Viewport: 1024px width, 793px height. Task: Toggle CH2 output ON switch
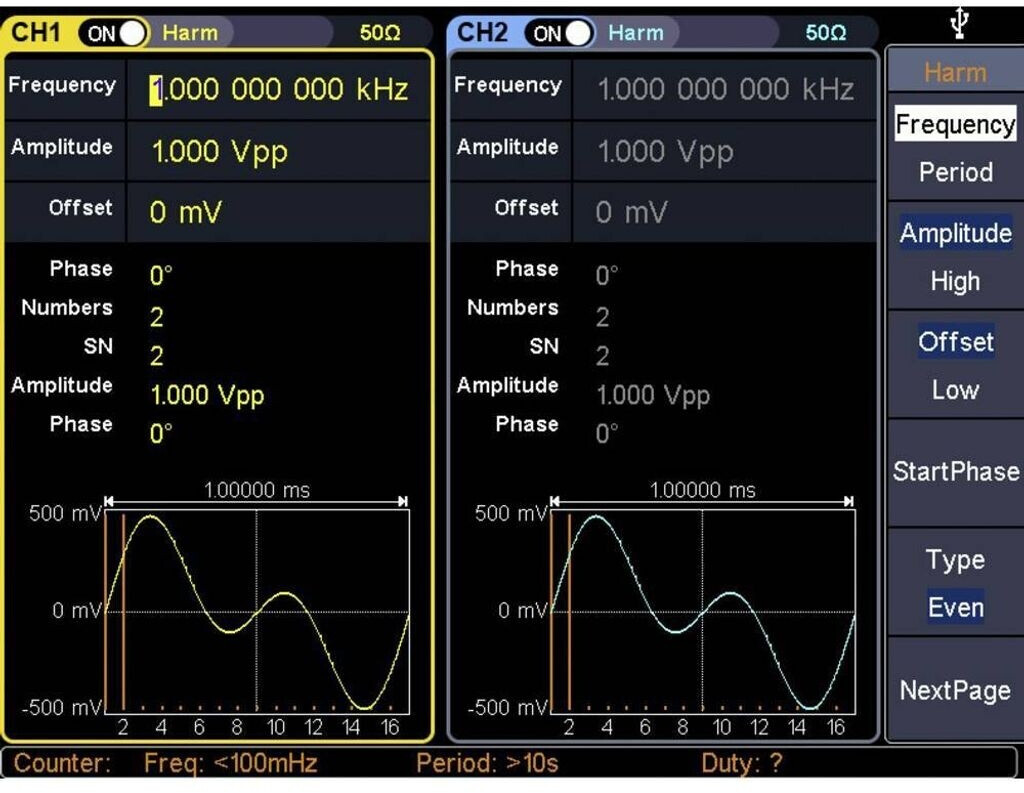[x=561, y=33]
